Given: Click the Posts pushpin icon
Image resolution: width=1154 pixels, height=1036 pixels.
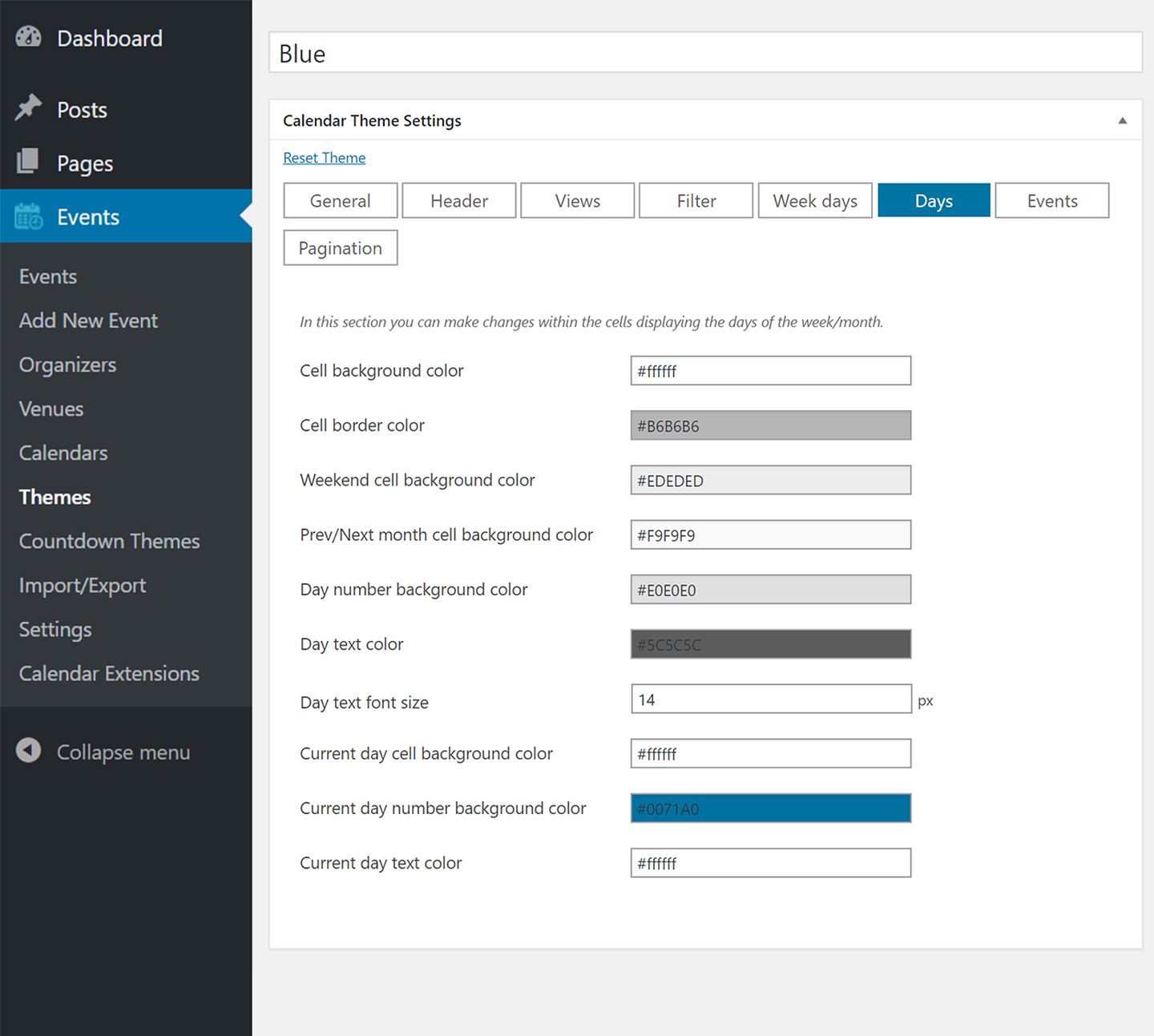Looking at the screenshot, I should 29,108.
